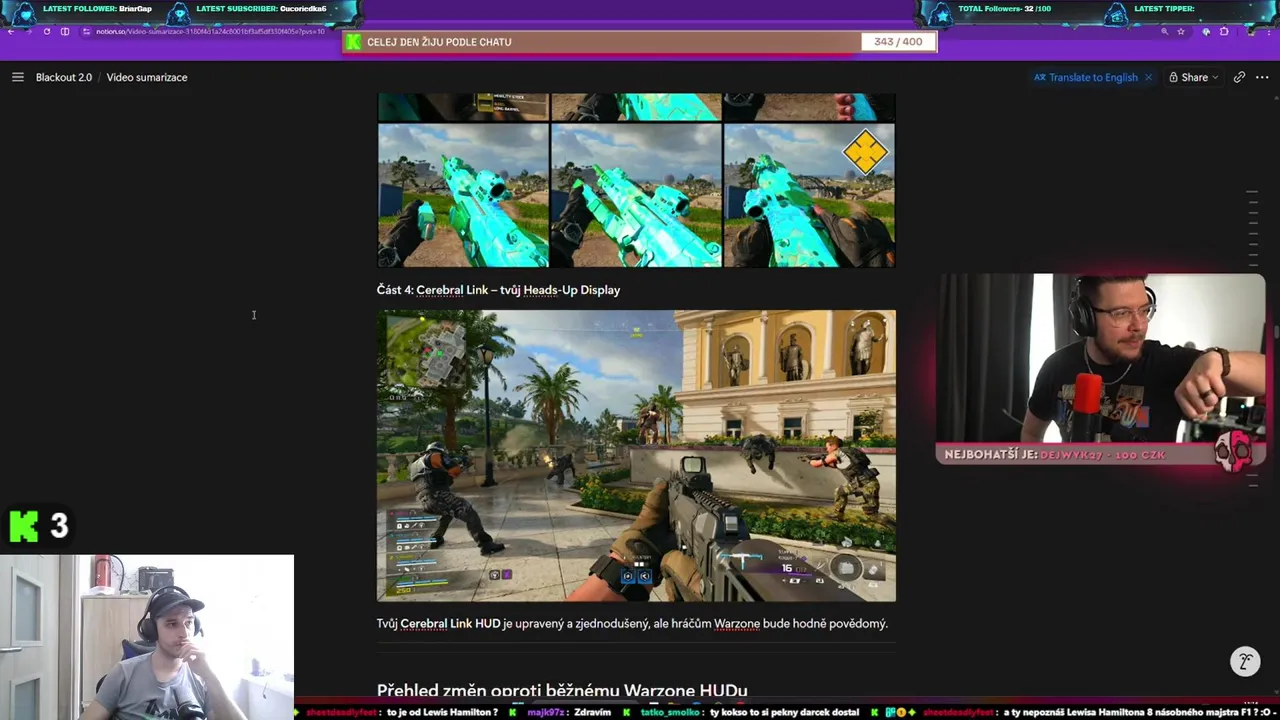Open the middle turquoise weapon screenshot

[x=636, y=195]
